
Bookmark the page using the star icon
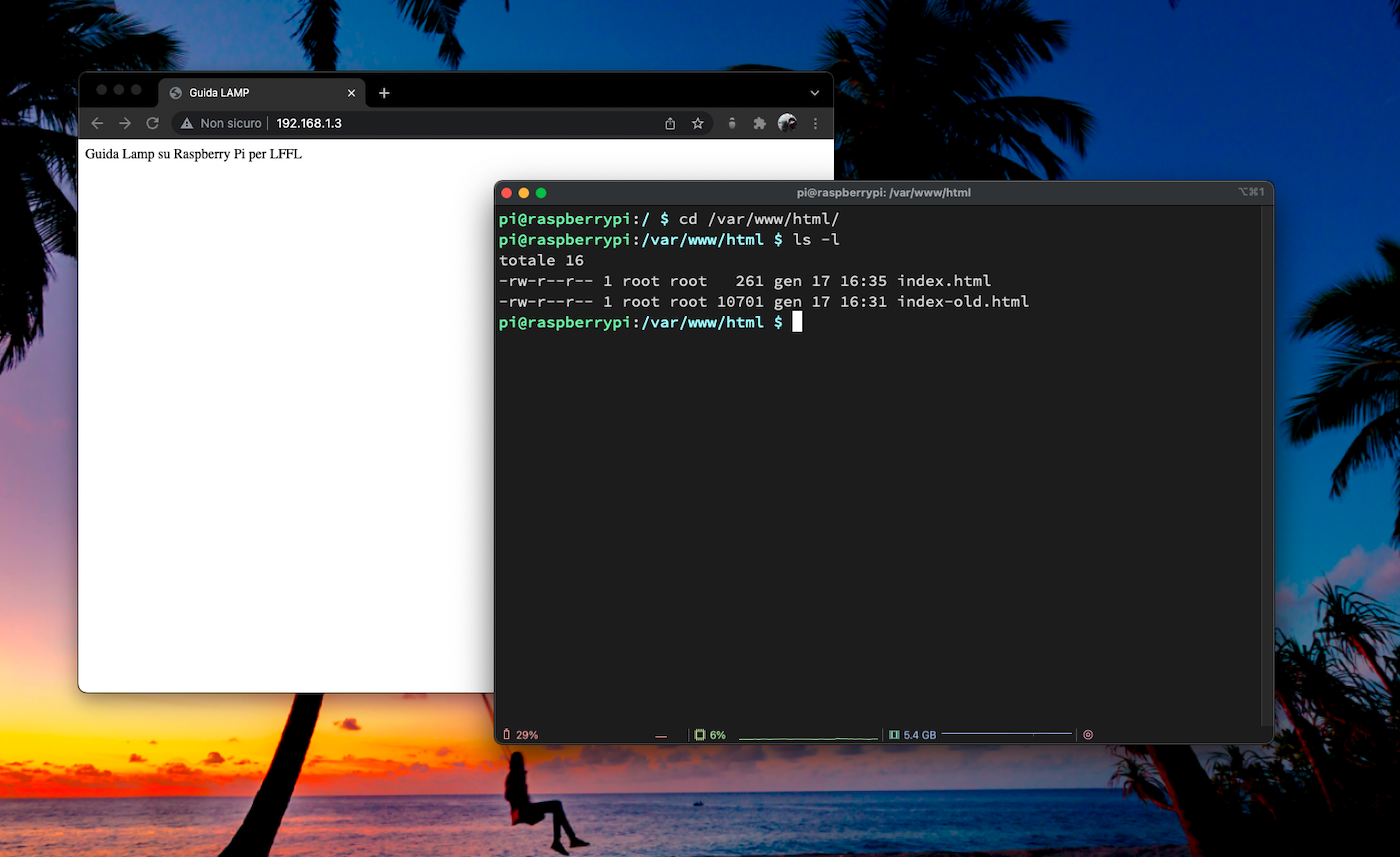[x=697, y=123]
